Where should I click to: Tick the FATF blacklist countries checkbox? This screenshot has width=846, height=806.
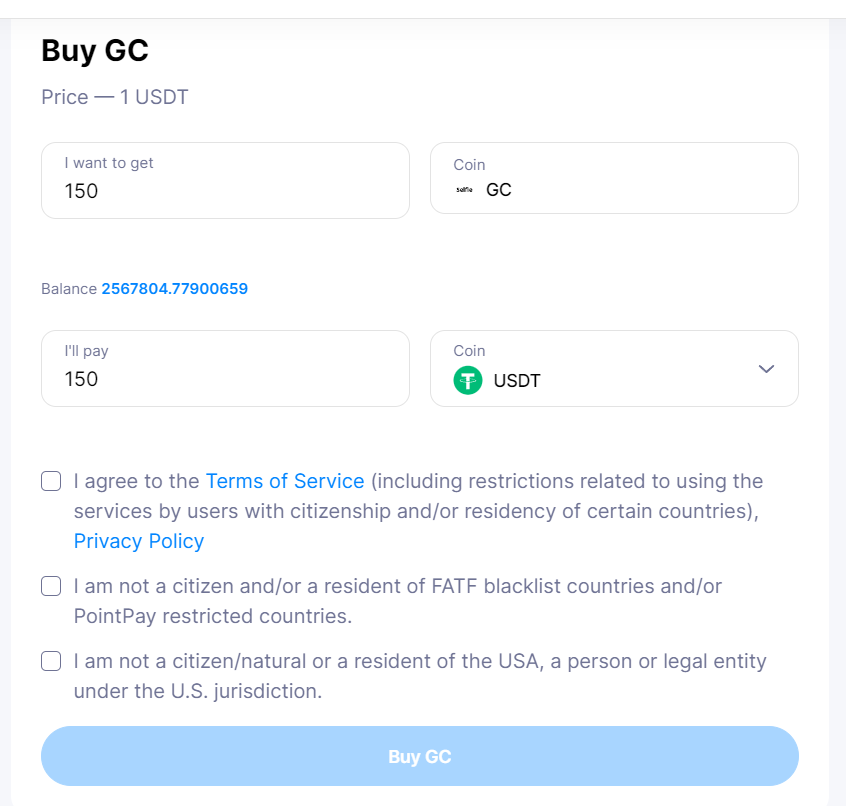coord(51,586)
